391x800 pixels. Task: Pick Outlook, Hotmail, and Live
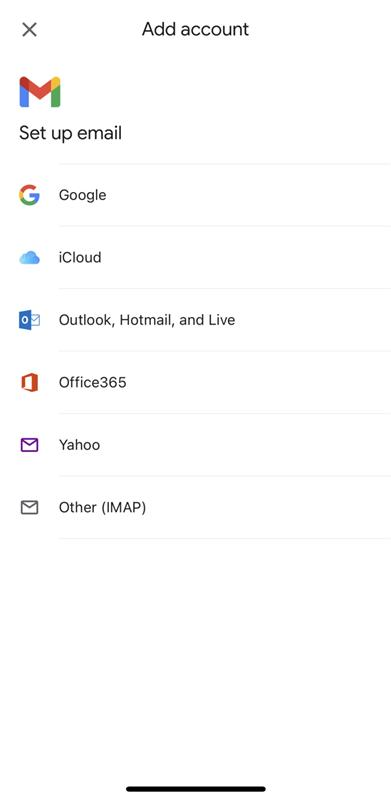pyautogui.click(x=196, y=320)
